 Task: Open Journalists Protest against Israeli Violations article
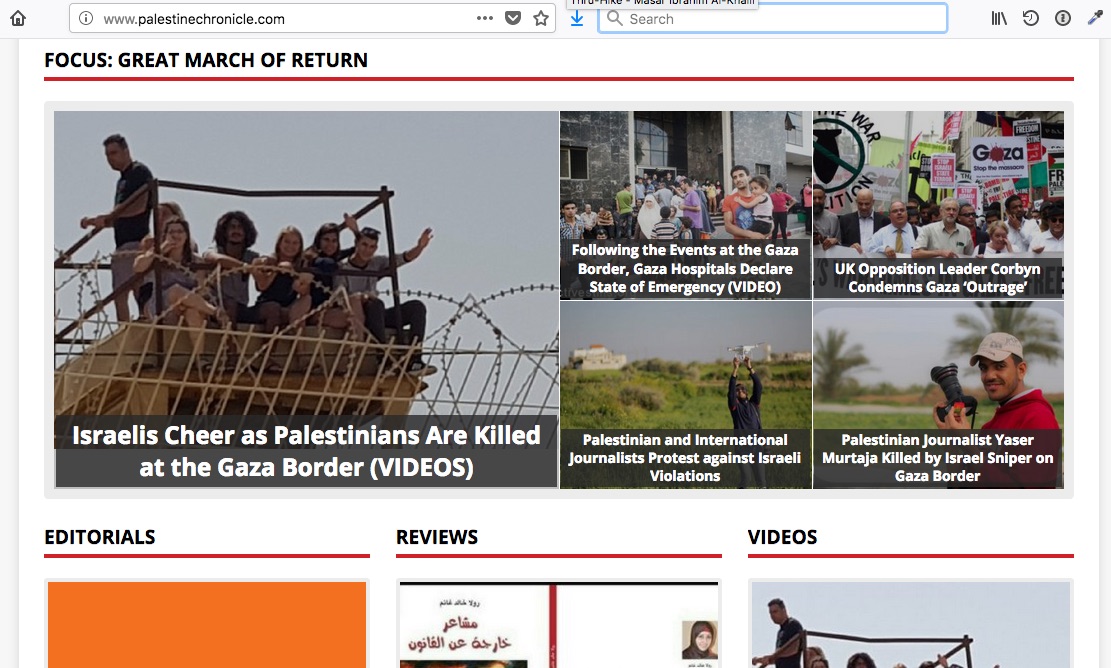point(685,458)
